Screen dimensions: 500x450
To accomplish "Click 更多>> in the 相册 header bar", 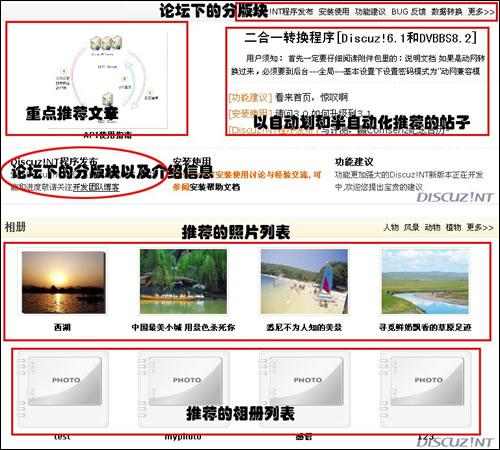I will [x=480, y=227].
